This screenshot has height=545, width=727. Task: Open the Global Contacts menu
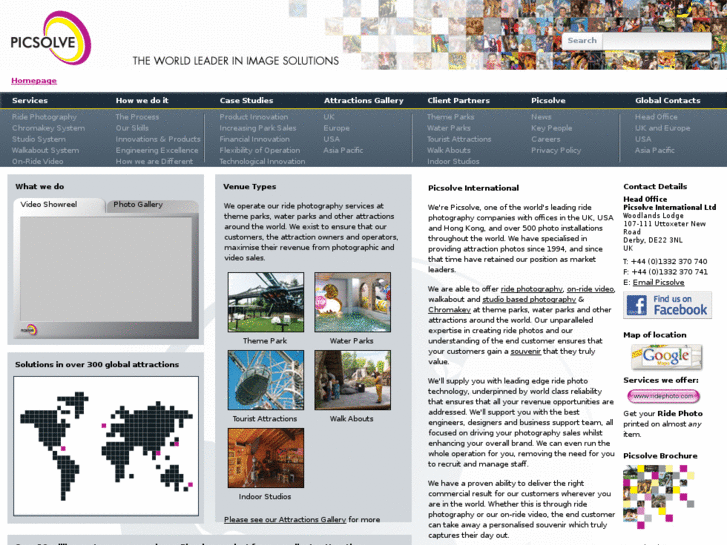668,100
